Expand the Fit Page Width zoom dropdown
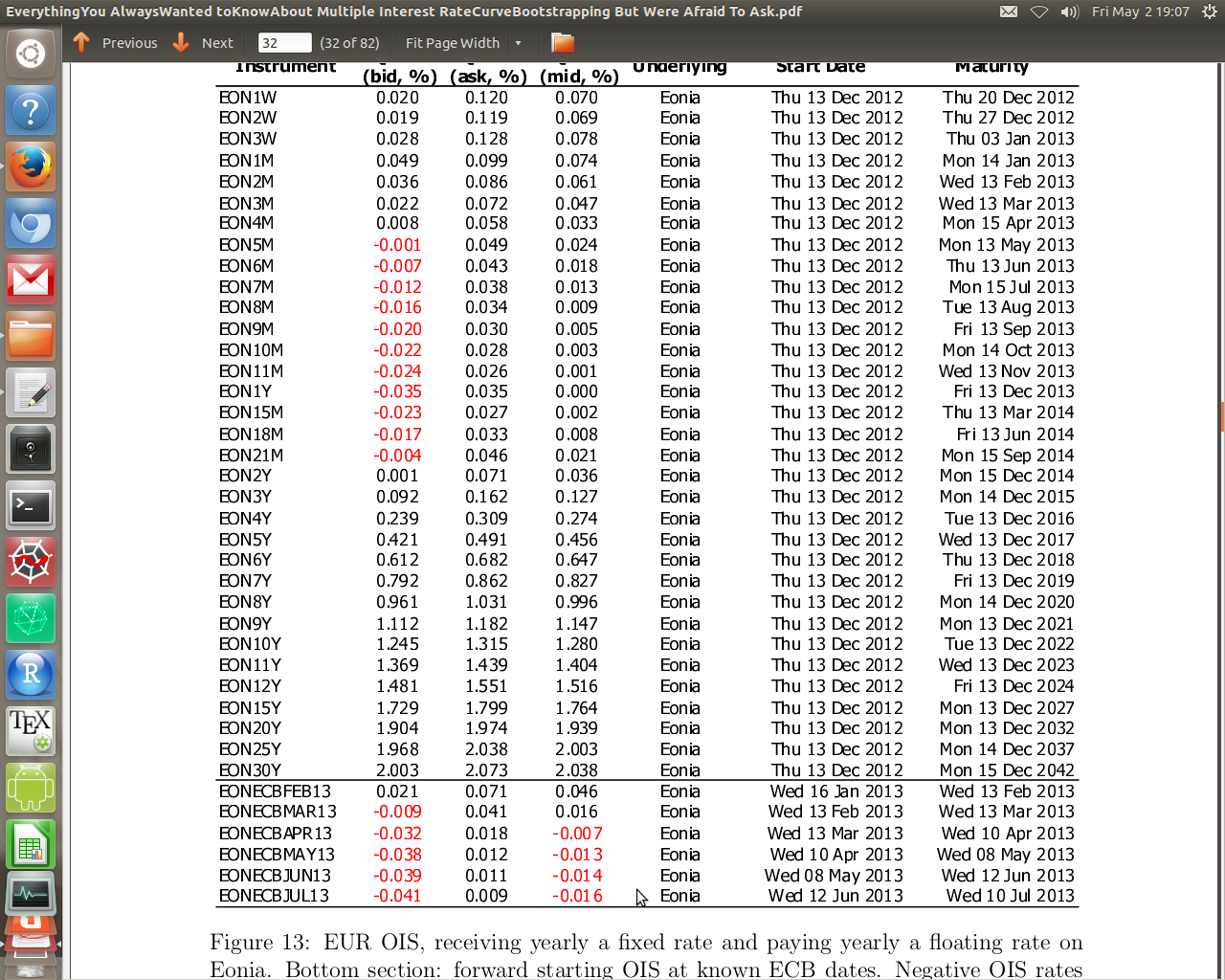The width and height of the screenshot is (1225, 980). (x=518, y=43)
